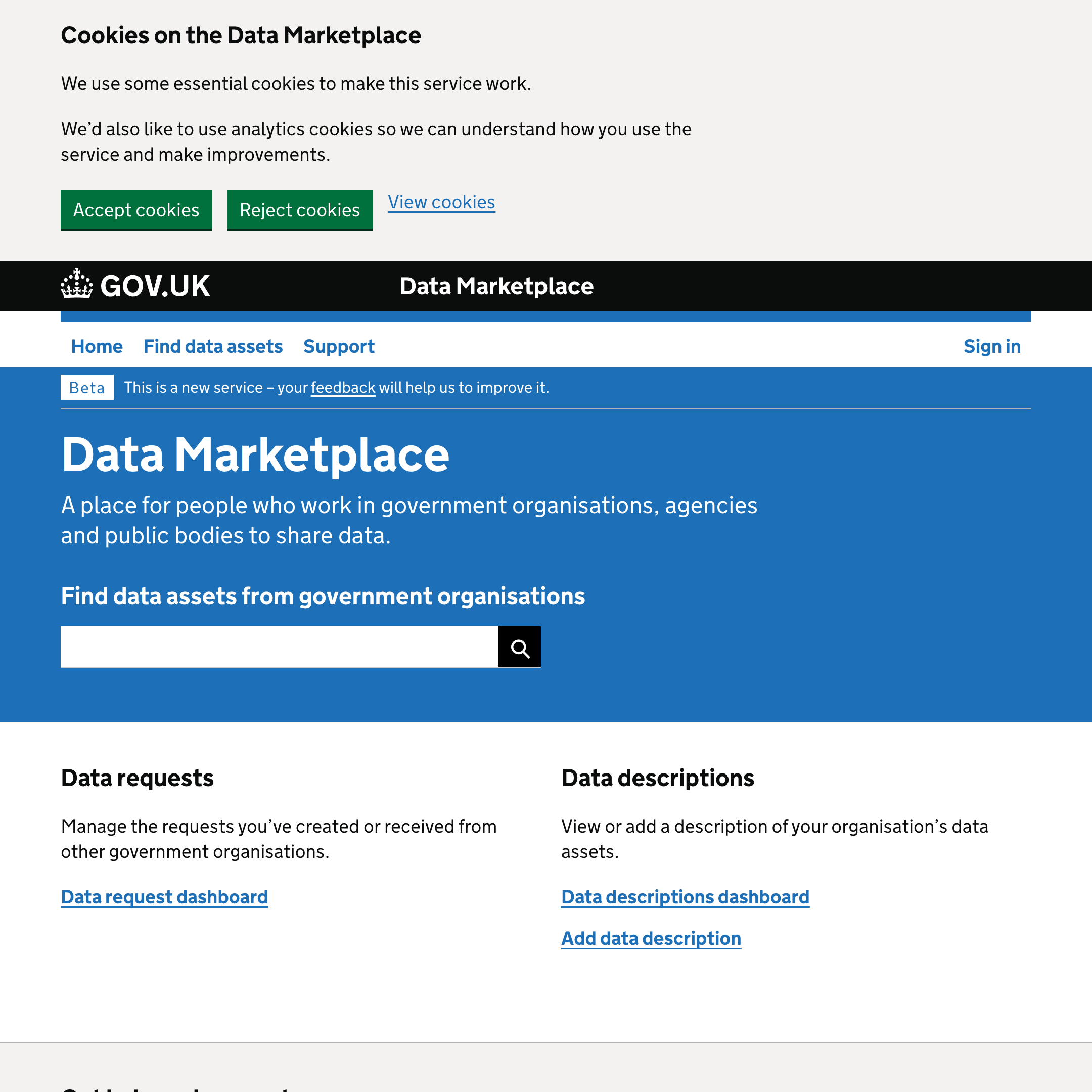
Task: Click Accept cookies button
Action: click(136, 210)
